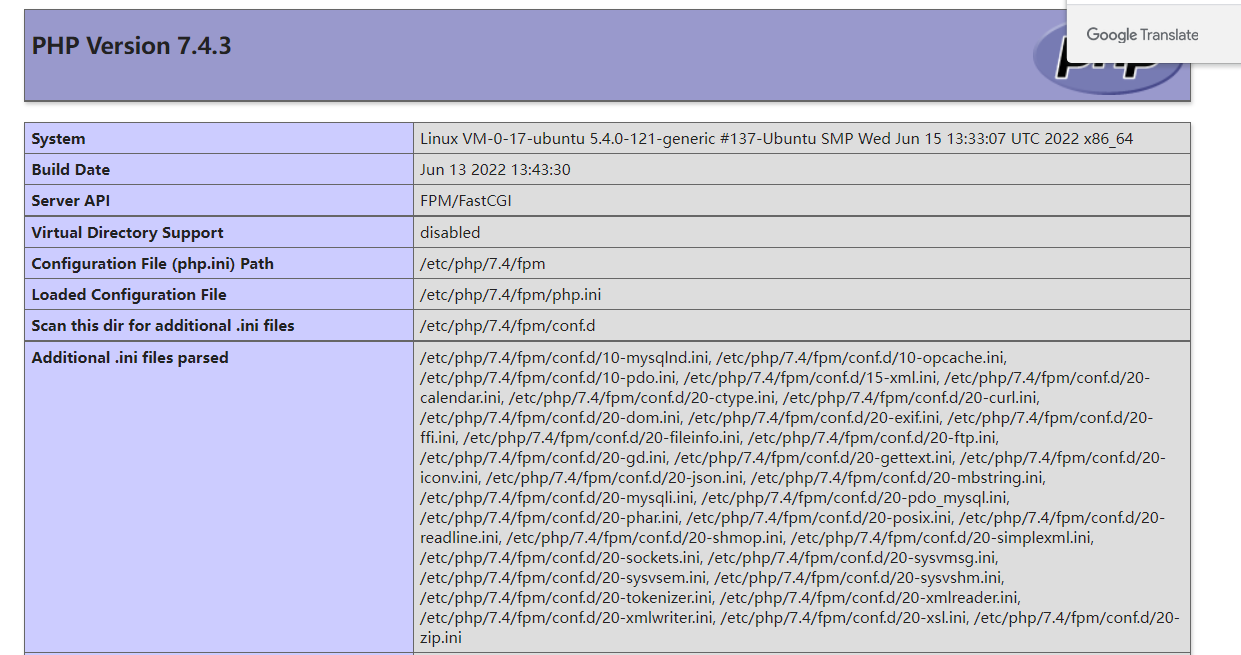Click the "Loaded Configuration File" label
Image resolution: width=1241 pixels, height=655 pixels.
click(129, 295)
